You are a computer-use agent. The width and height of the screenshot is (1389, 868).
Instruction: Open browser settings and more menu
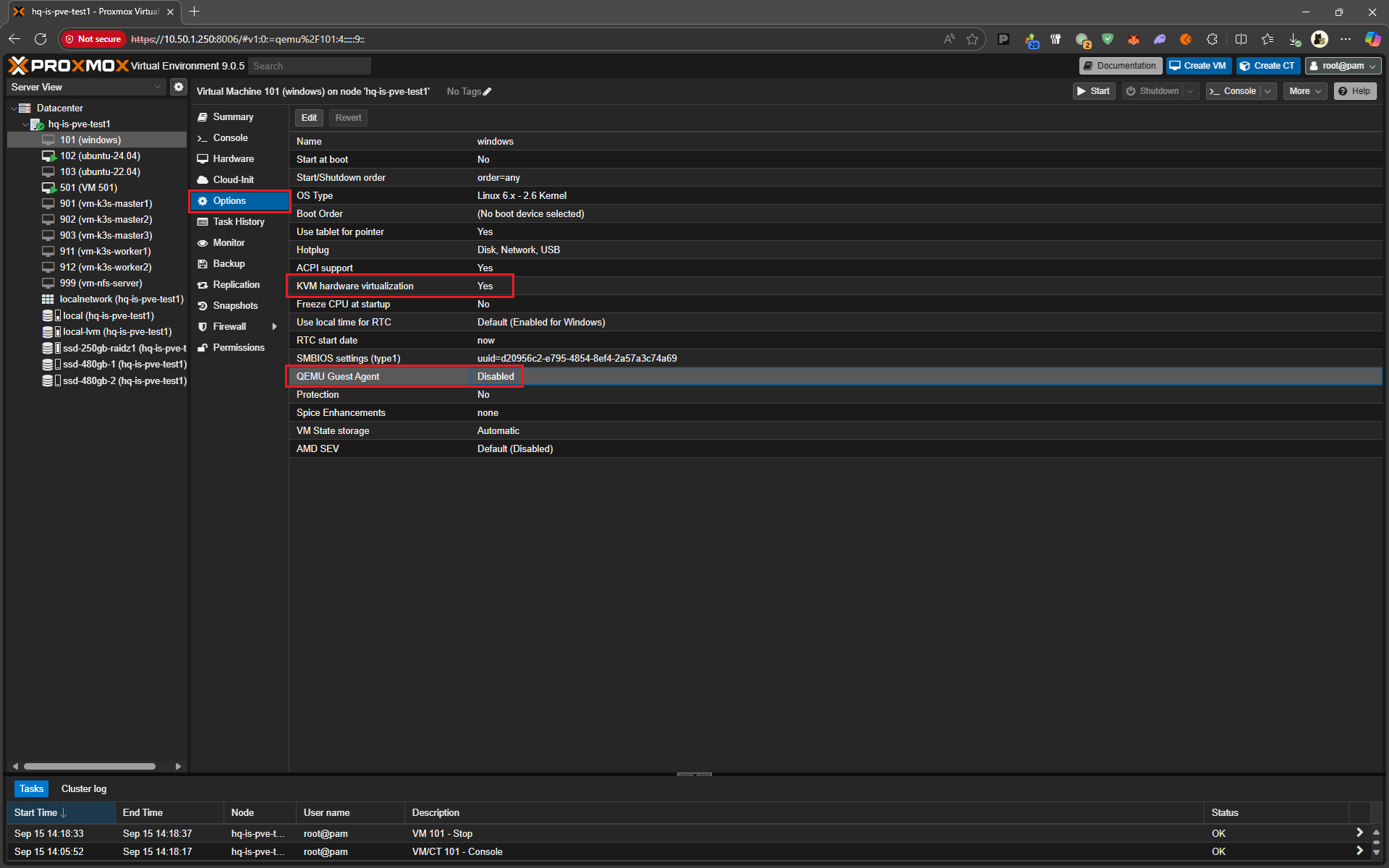click(1346, 39)
